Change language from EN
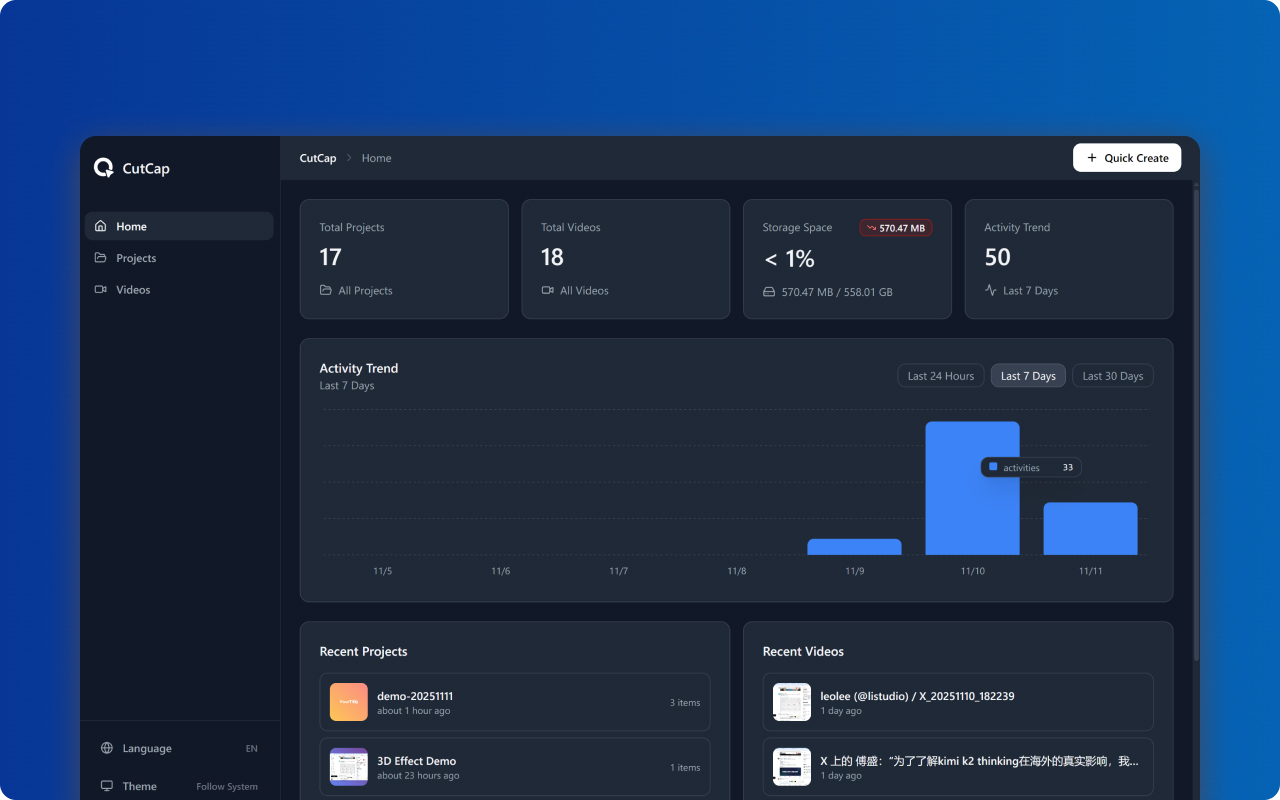This screenshot has height=800, width=1280. click(x=251, y=748)
